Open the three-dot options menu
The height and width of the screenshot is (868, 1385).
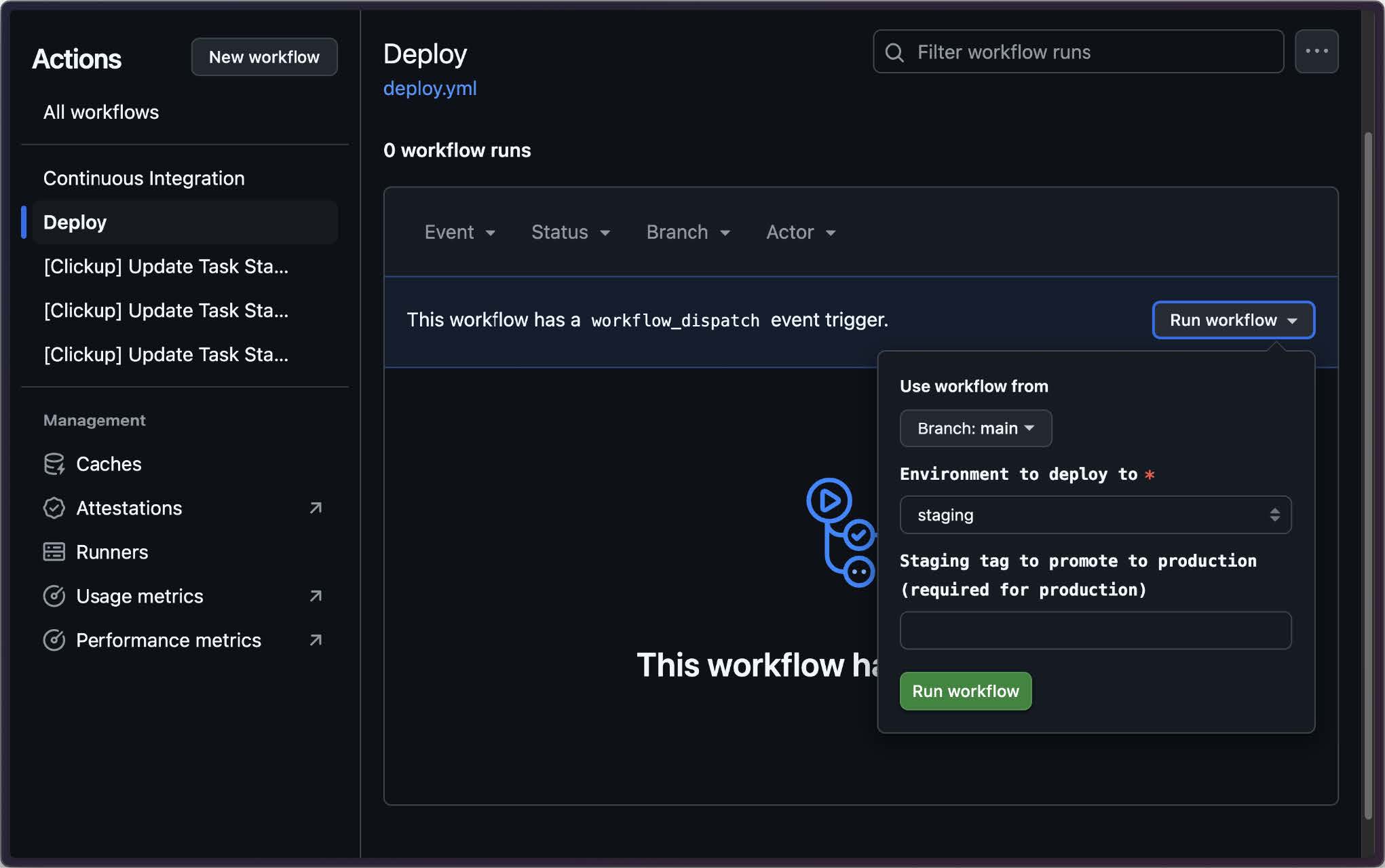(x=1316, y=52)
